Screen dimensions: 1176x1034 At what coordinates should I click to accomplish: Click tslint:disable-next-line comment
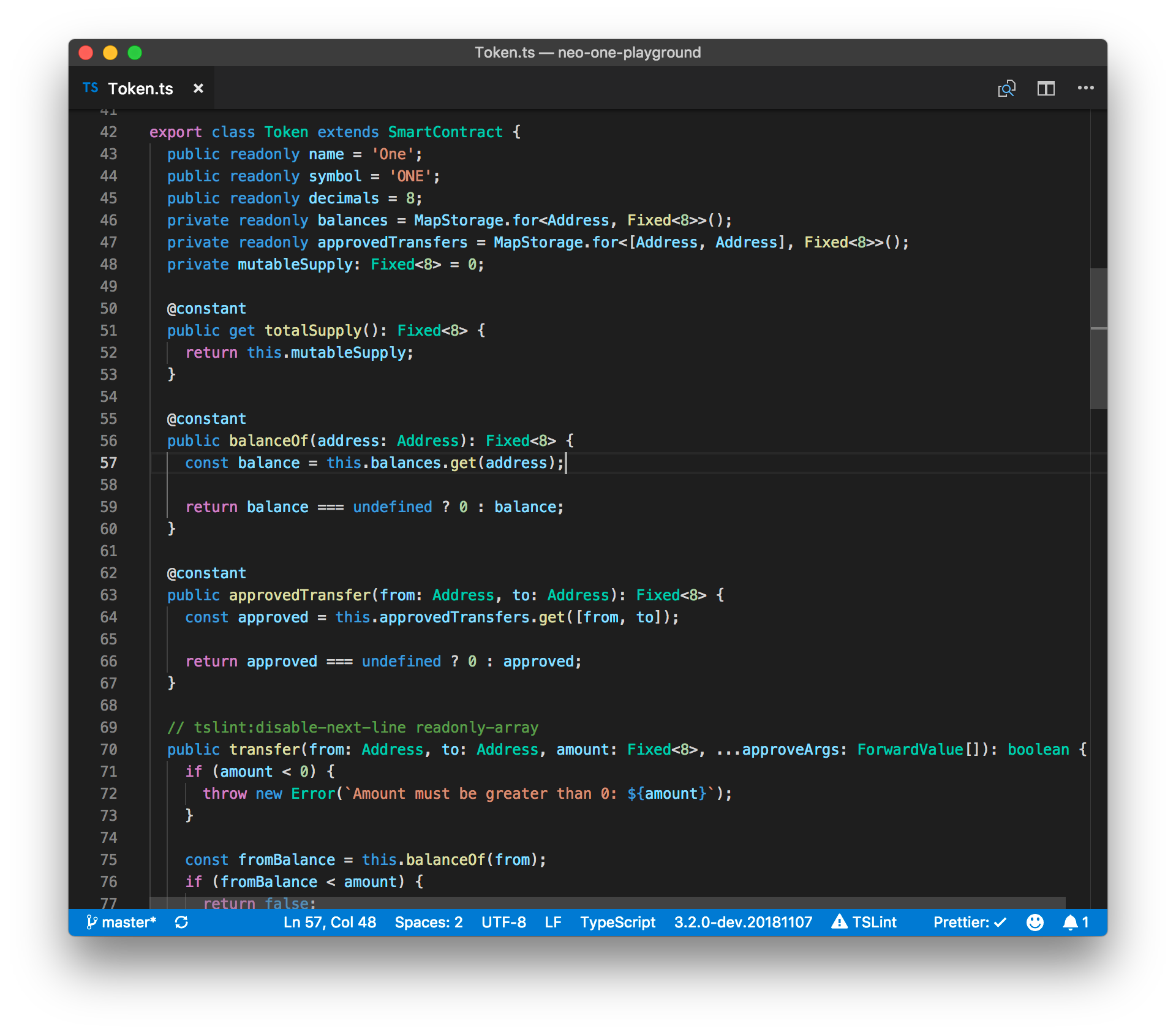tap(353, 728)
